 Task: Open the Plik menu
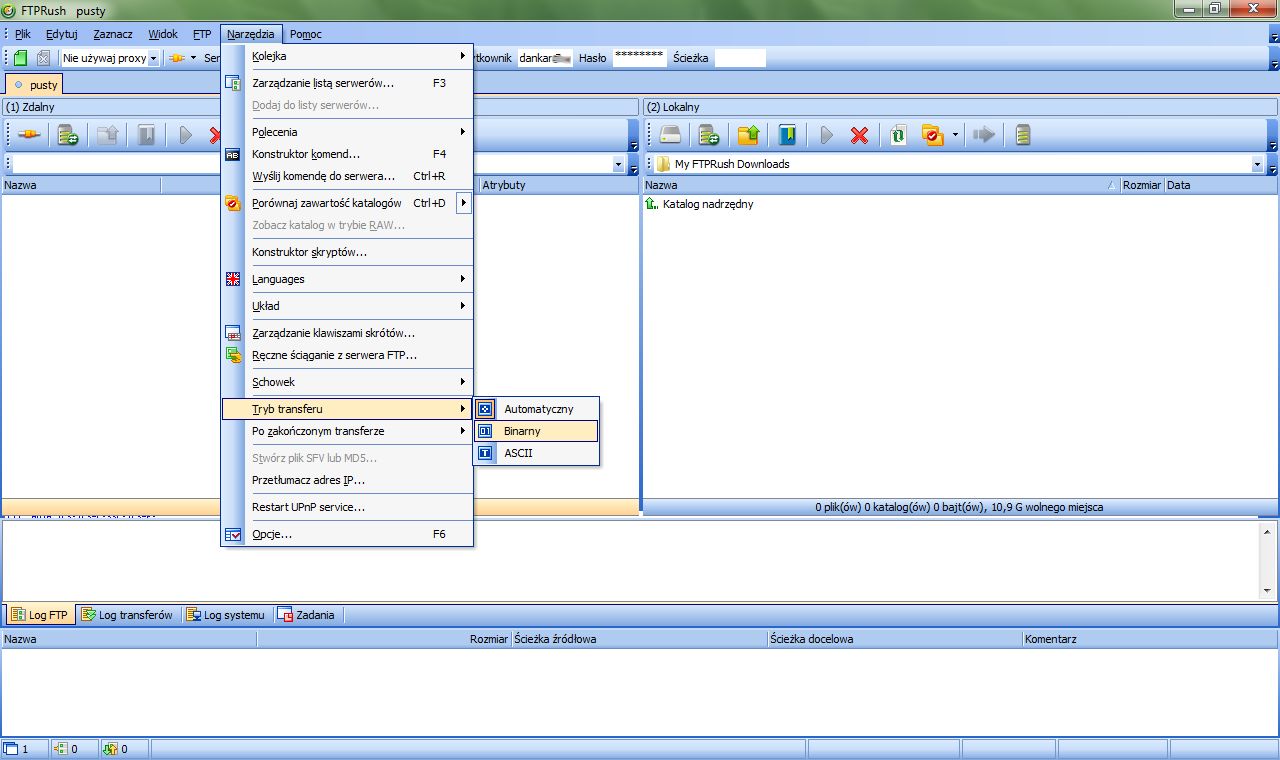pos(23,34)
